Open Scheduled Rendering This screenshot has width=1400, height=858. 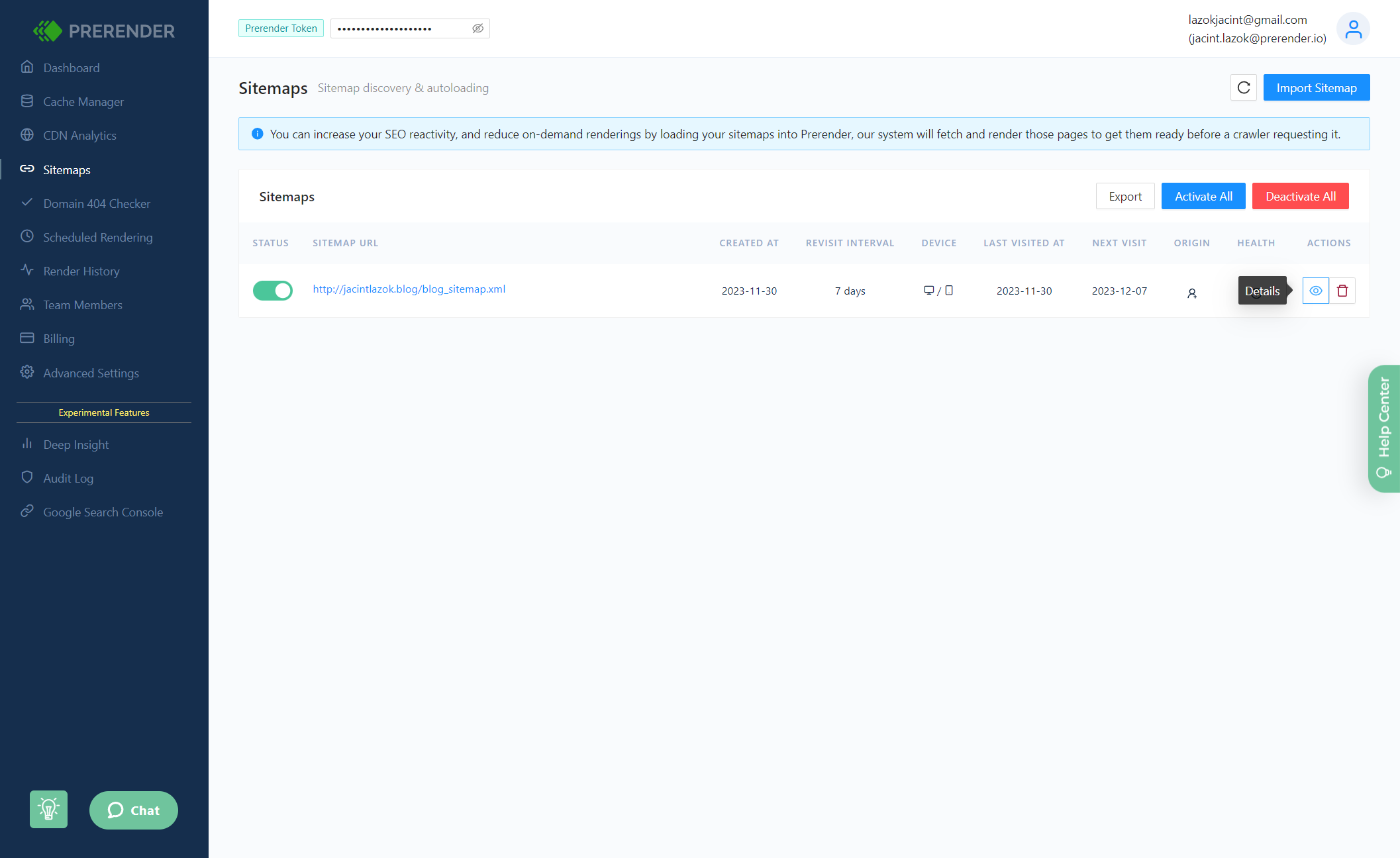97,237
